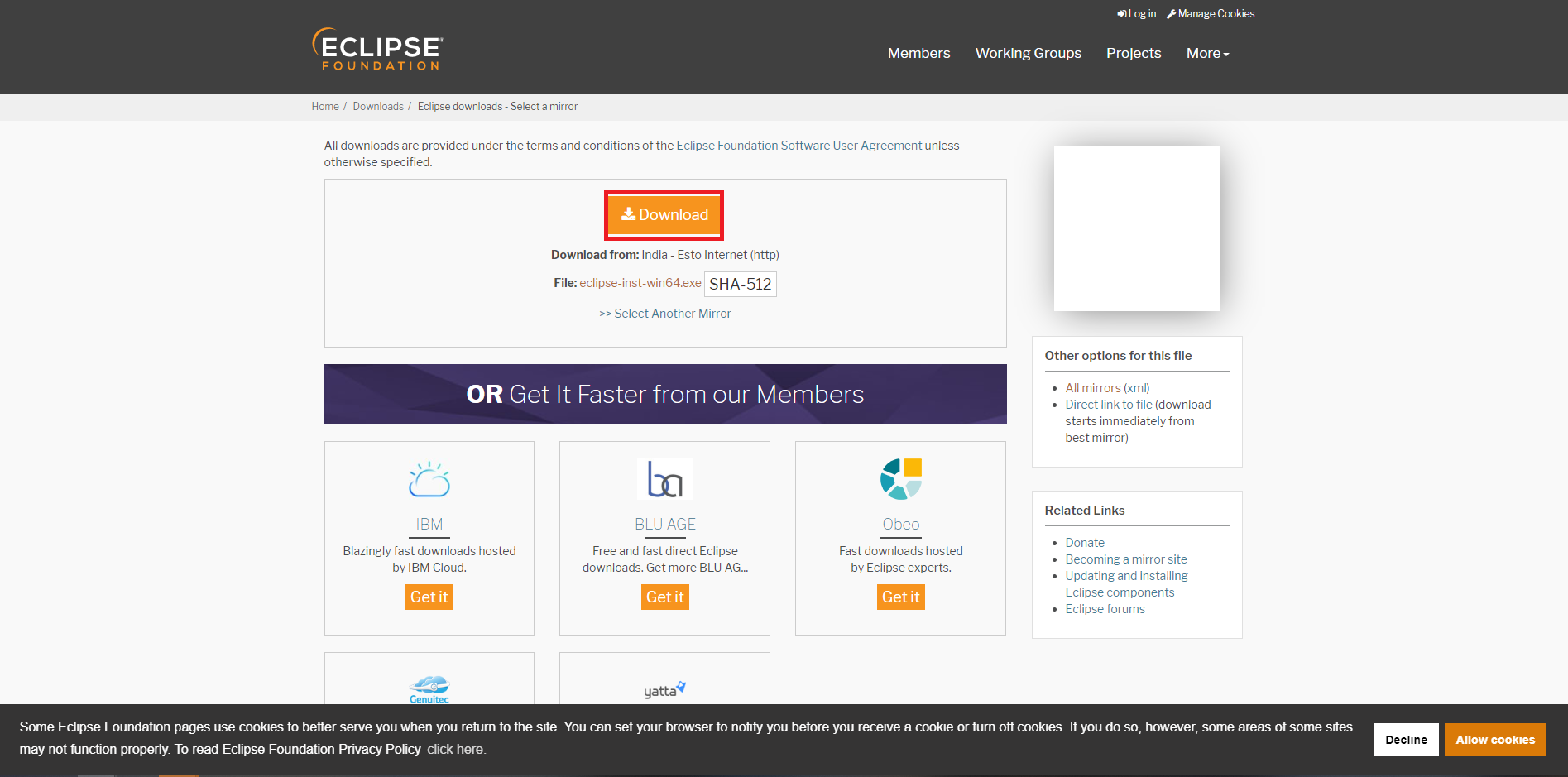Click the eclipse-inst-win64.exe file link

(640, 283)
